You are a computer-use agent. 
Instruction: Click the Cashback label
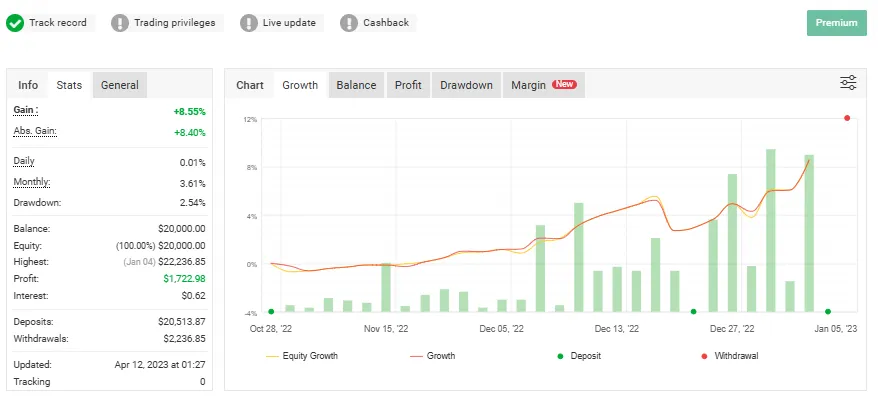[x=386, y=23]
